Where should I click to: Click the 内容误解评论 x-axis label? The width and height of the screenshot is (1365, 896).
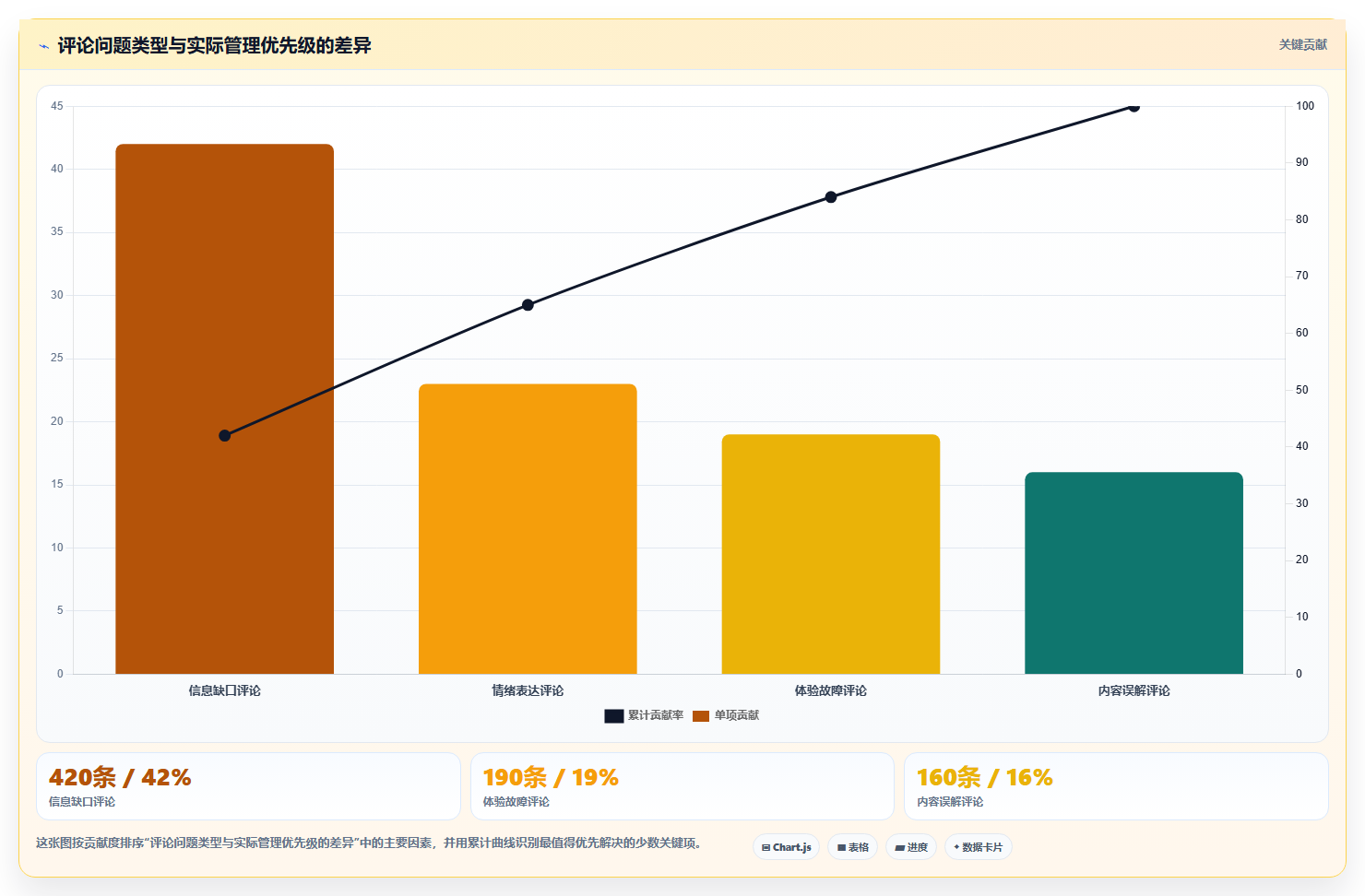1134,690
